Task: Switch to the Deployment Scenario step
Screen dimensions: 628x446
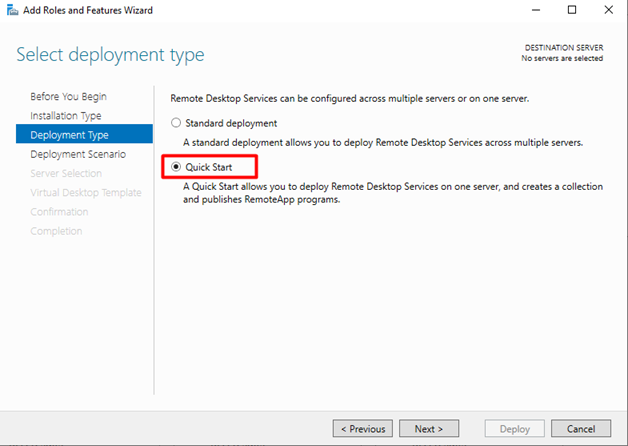Action: point(78,154)
